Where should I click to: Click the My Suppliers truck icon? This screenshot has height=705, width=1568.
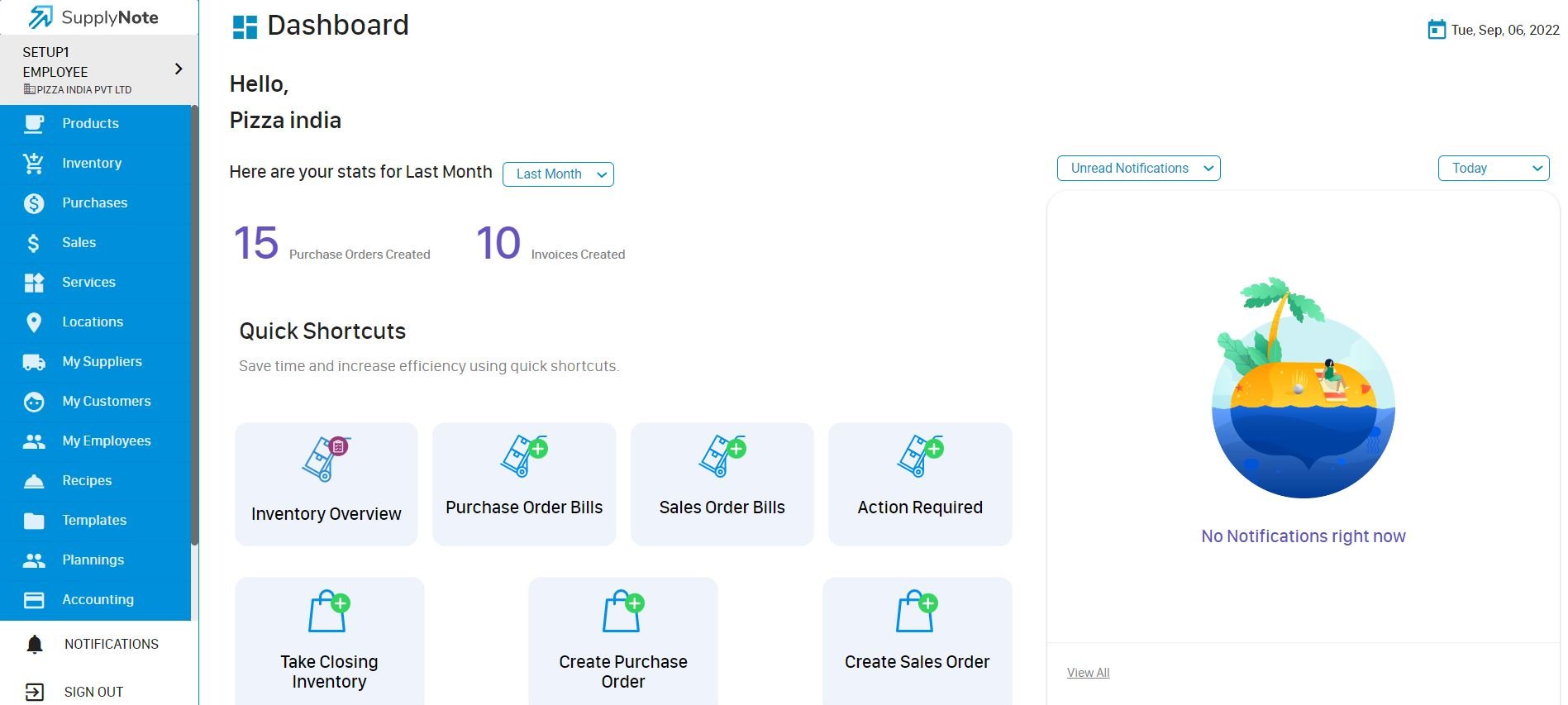(x=34, y=362)
